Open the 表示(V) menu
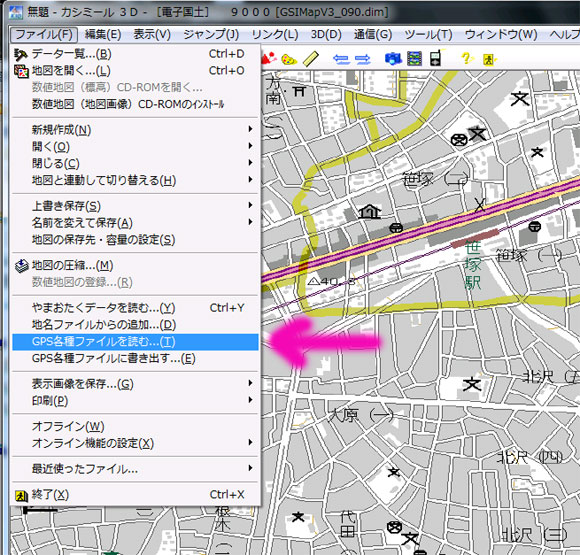 coord(152,34)
